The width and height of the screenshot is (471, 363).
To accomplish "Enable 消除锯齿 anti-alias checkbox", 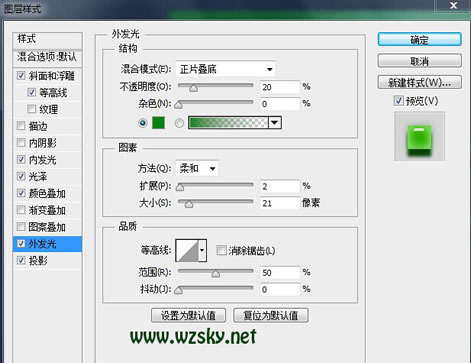I will [221, 250].
